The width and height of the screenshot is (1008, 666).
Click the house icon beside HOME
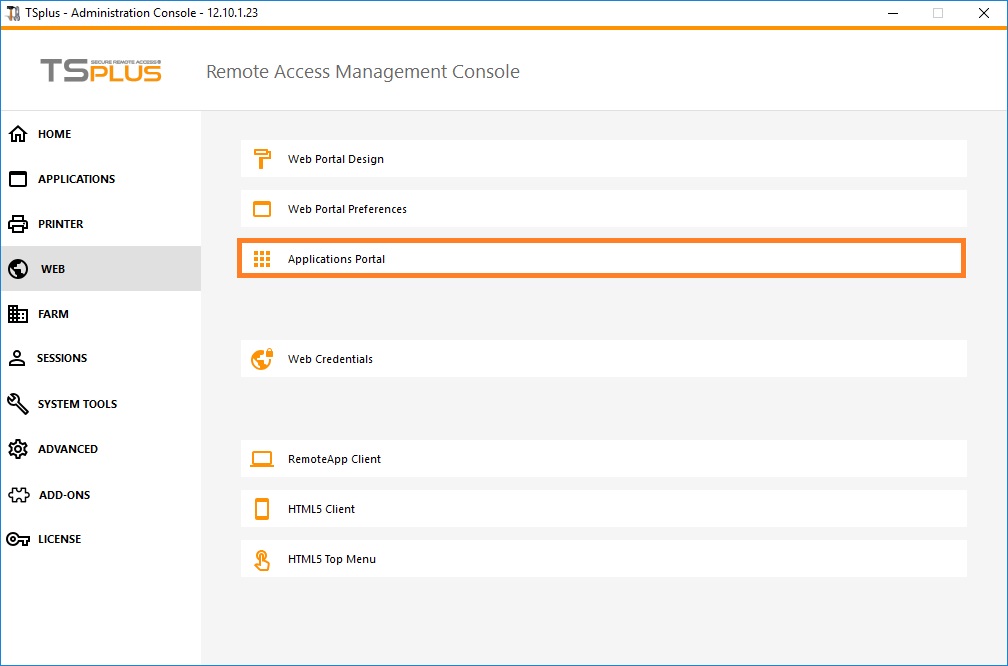click(18, 134)
